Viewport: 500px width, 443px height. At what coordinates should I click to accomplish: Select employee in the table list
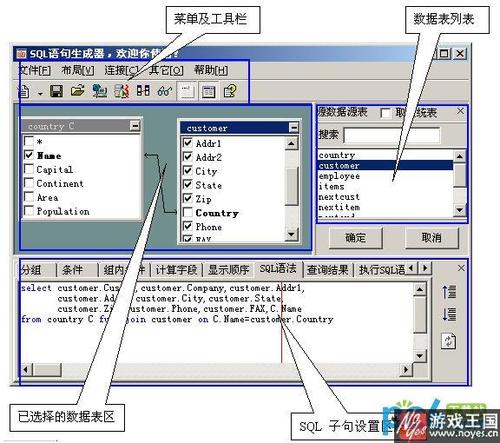[385, 176]
